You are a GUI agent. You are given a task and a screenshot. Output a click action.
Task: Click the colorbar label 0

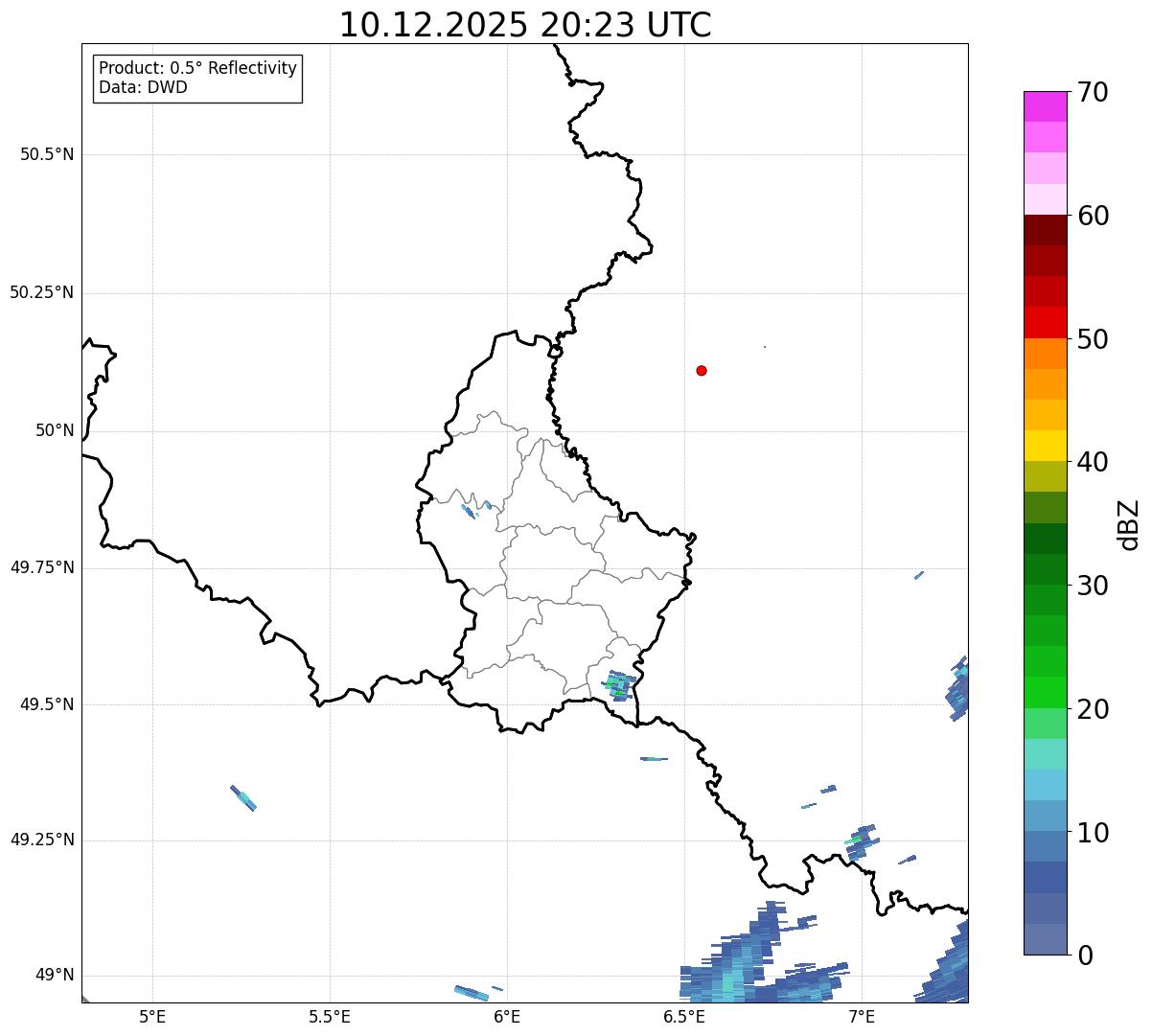(1085, 955)
